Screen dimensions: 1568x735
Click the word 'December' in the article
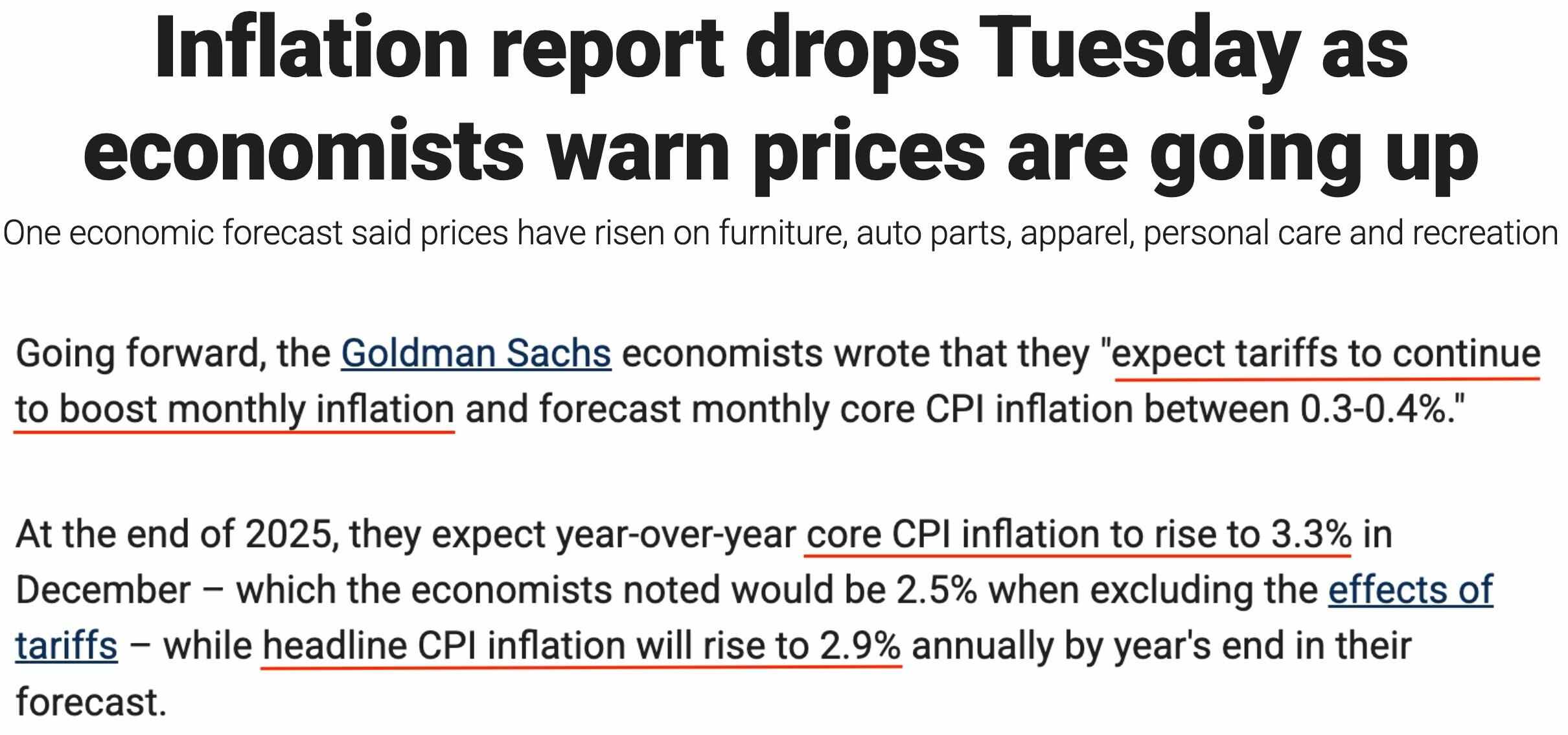coord(103,590)
